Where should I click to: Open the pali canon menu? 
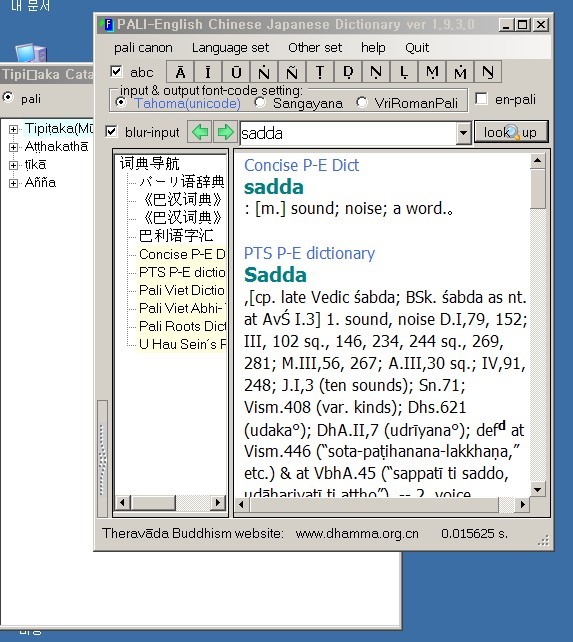[x=143, y=48]
